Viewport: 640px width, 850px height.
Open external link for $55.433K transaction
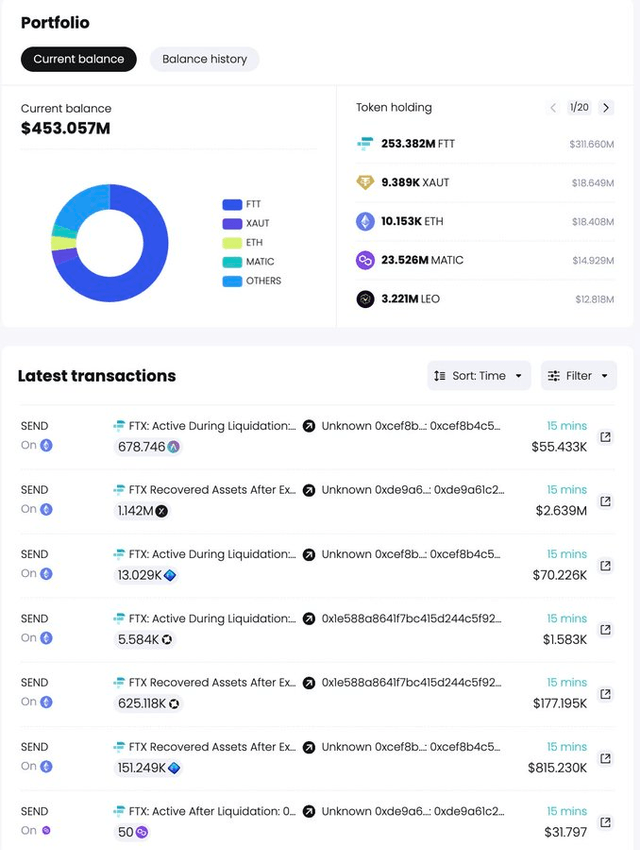pos(605,437)
